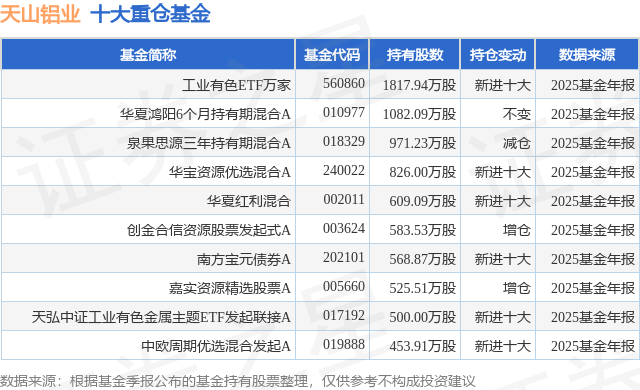640x390 pixels.
Task: Click the 持仓变动 column header
Action: 498,55
